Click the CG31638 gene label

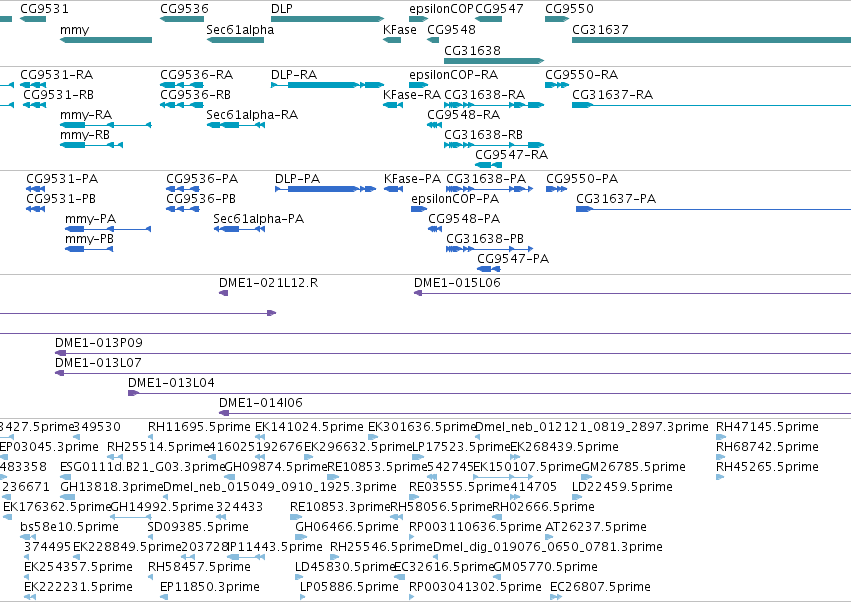tap(472, 50)
